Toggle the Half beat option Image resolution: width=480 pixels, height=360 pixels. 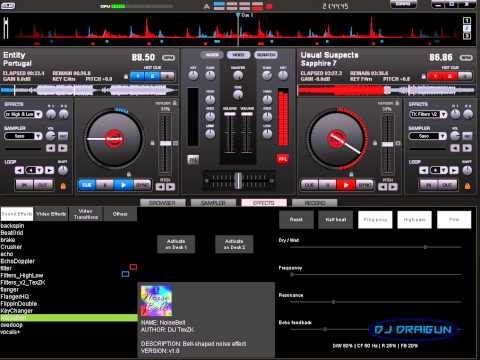[x=336, y=220]
